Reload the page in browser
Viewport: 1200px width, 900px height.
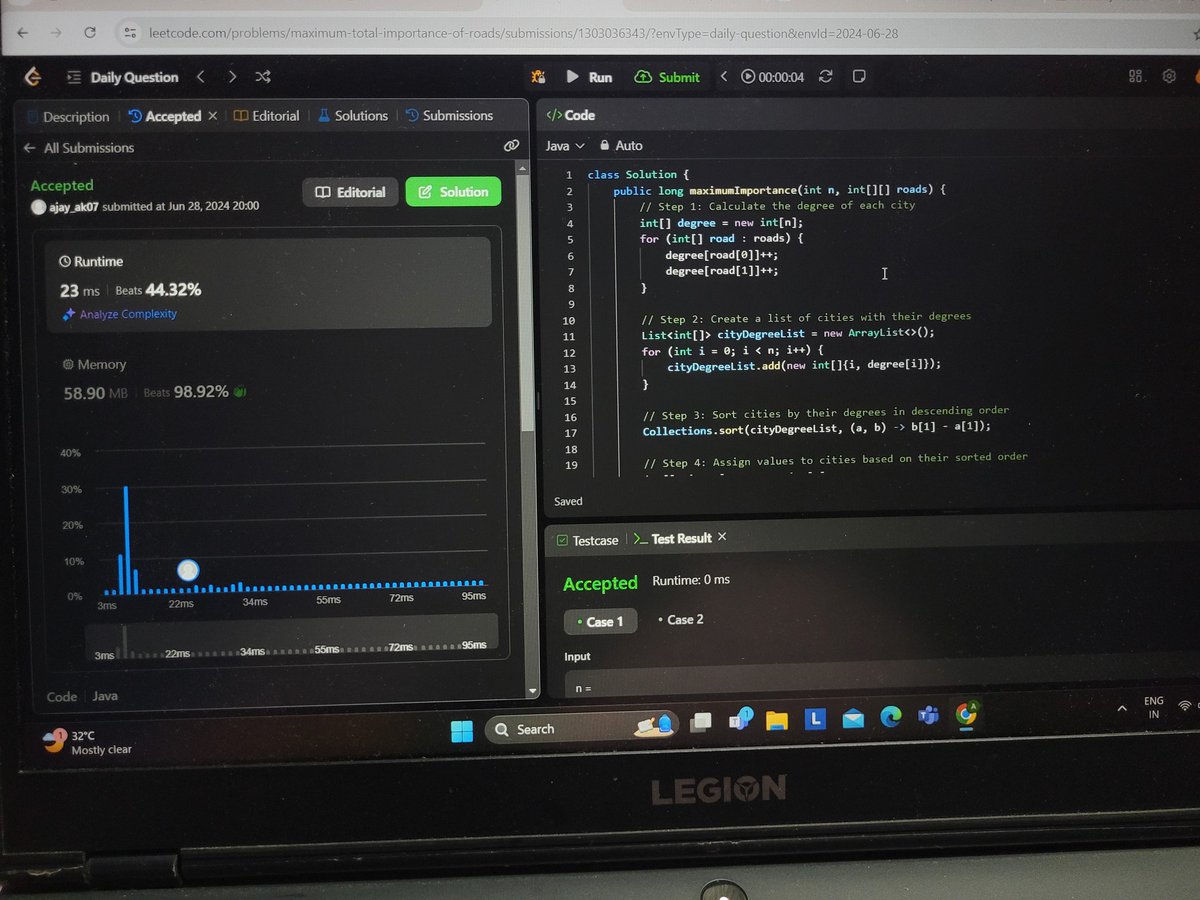point(91,32)
